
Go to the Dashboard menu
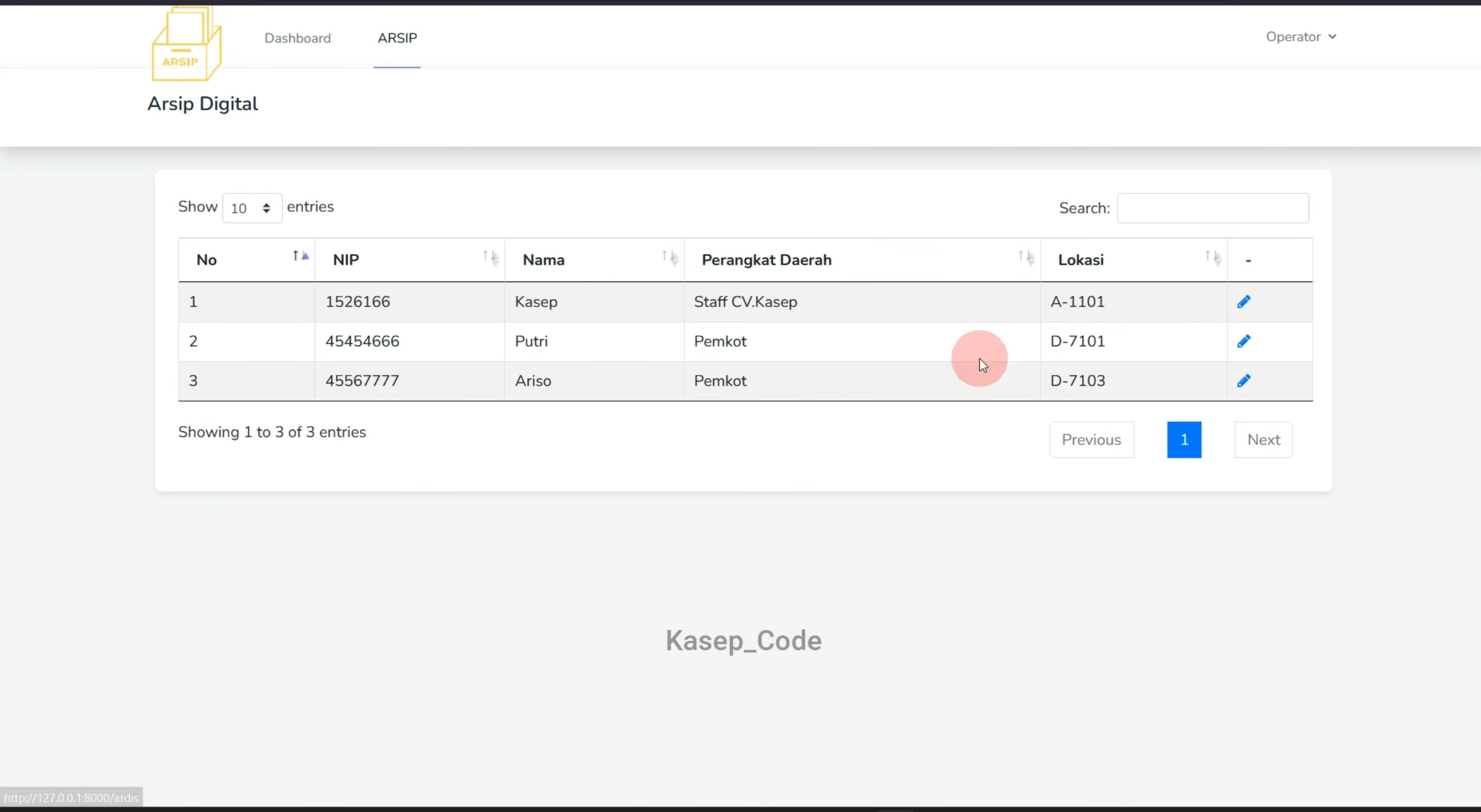point(298,38)
